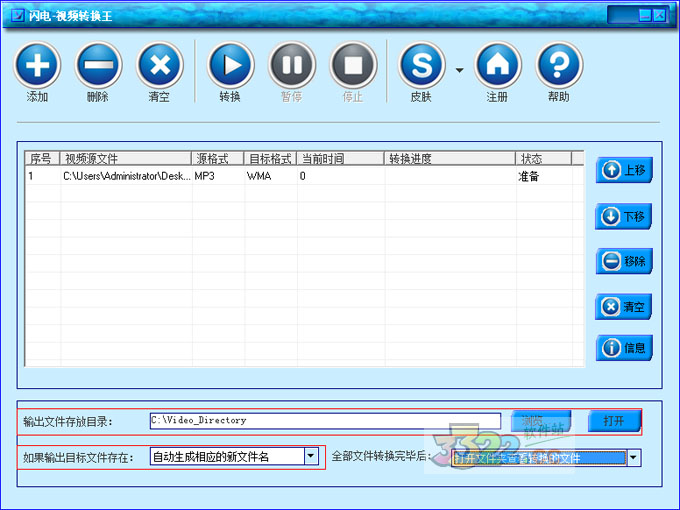Open Help (帮助) question mark icon
Image resolution: width=680 pixels, height=510 pixels.
click(559, 66)
